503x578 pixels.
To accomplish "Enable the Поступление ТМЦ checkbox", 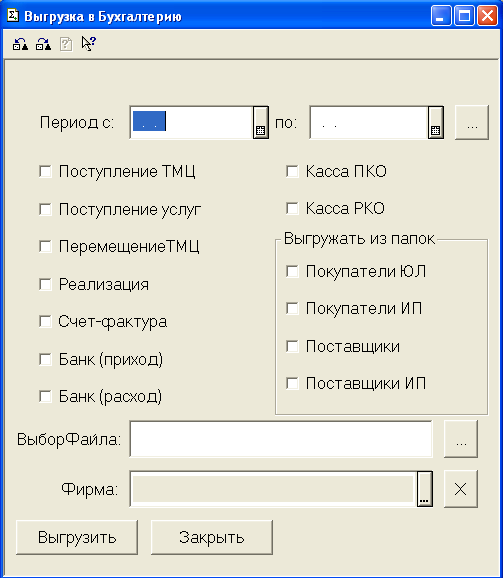I will click(x=45, y=171).
